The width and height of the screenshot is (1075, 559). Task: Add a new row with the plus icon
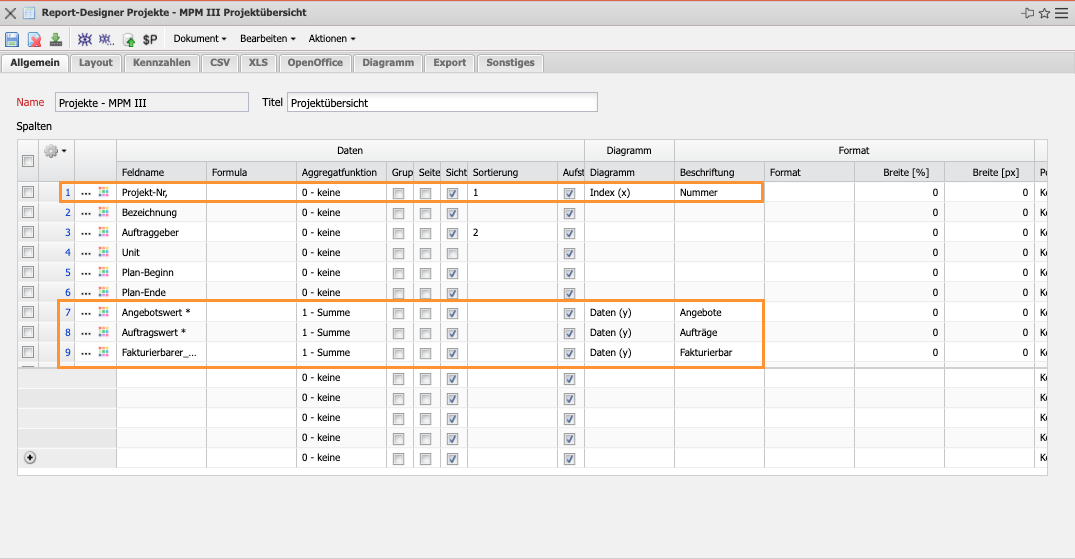(x=29, y=457)
